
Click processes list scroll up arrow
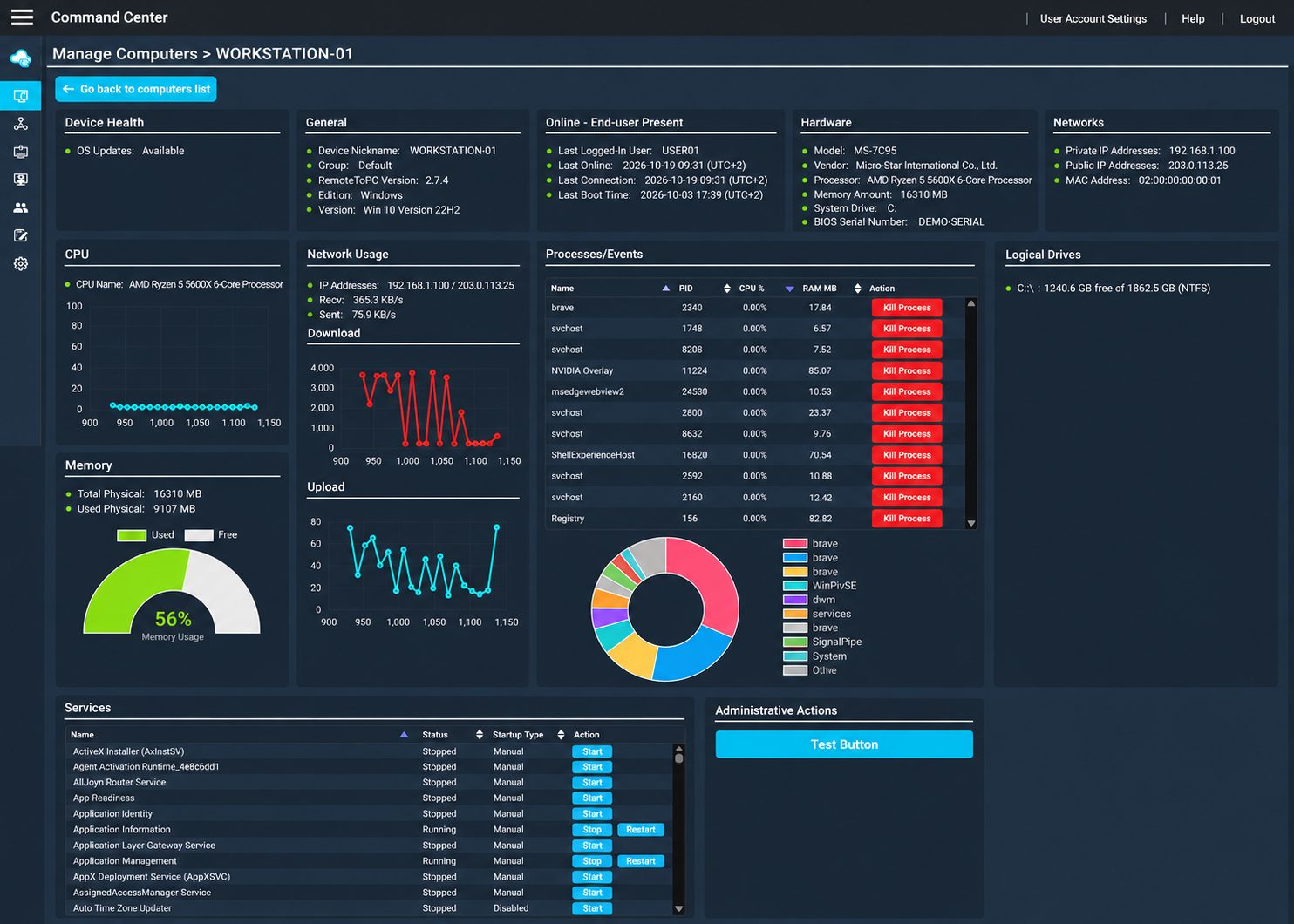pos(971,303)
